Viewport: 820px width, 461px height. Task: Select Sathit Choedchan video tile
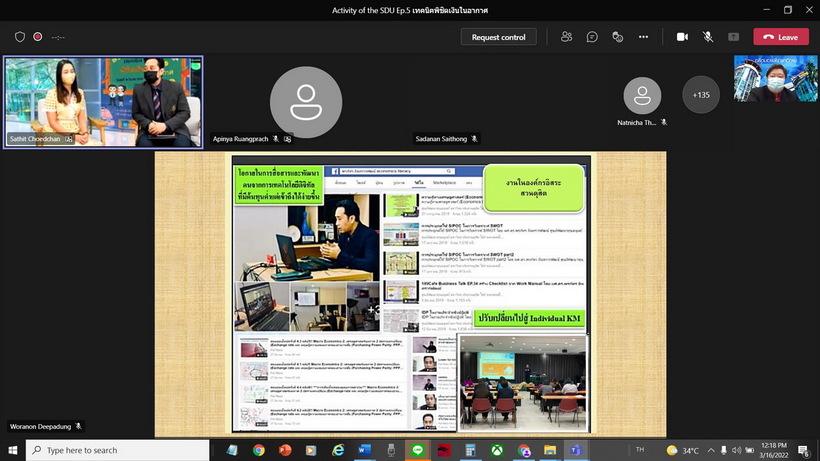point(103,100)
